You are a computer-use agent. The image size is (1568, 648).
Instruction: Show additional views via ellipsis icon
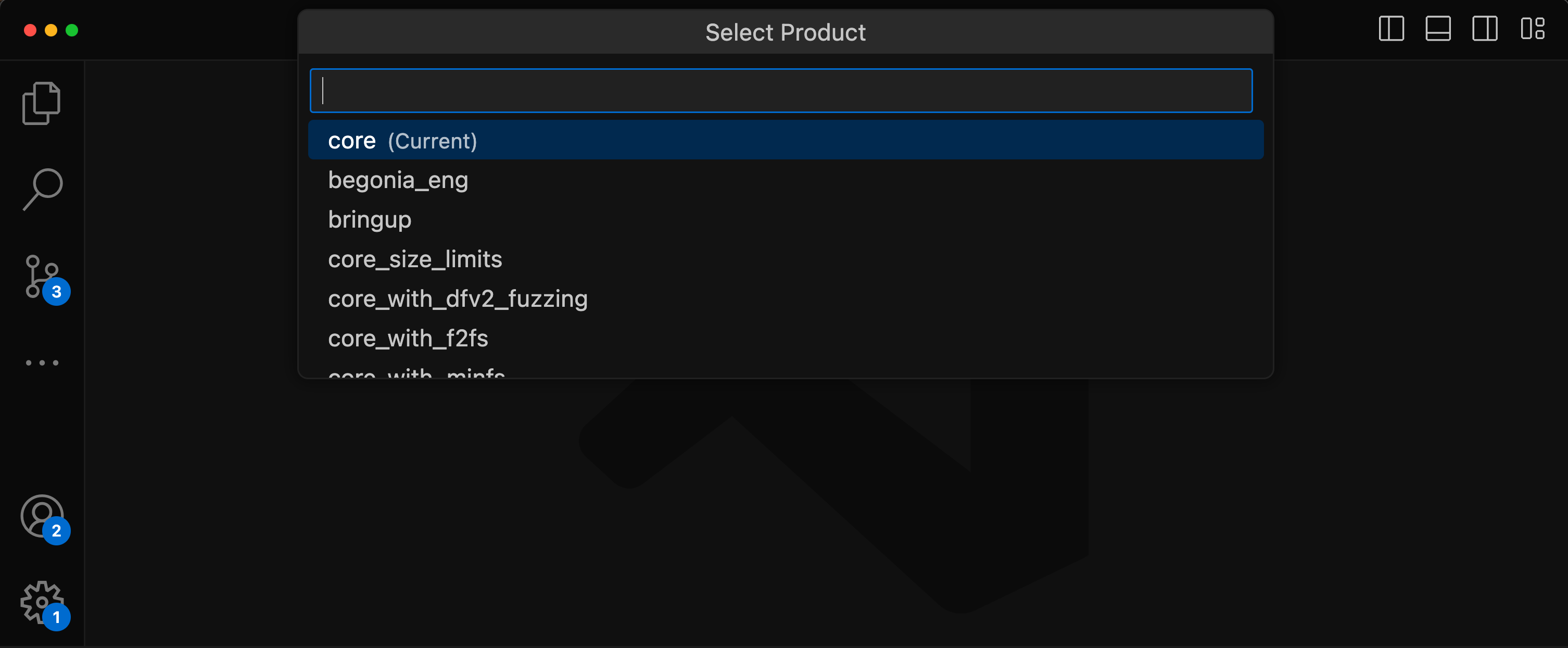point(42,363)
